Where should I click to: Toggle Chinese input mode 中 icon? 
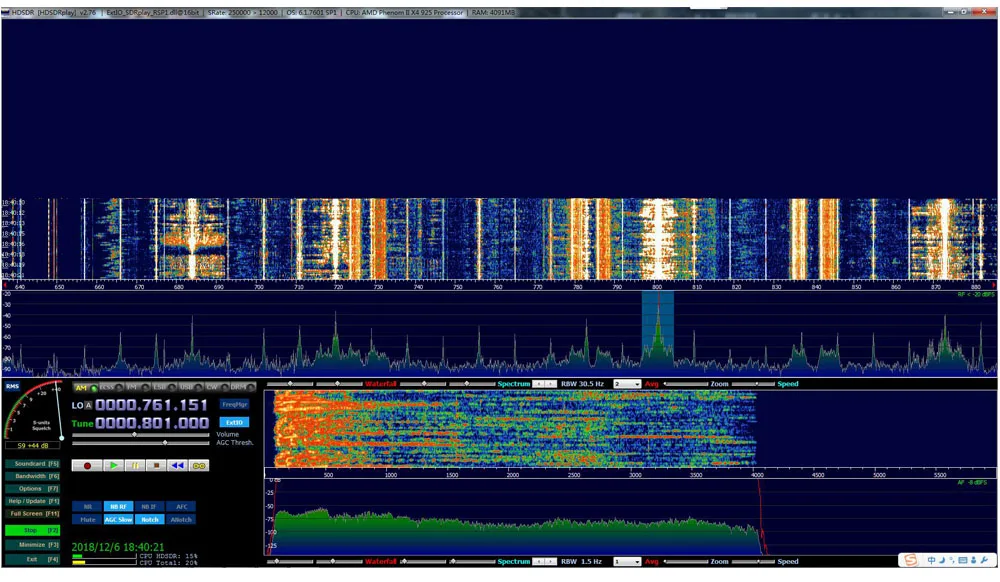[932, 560]
